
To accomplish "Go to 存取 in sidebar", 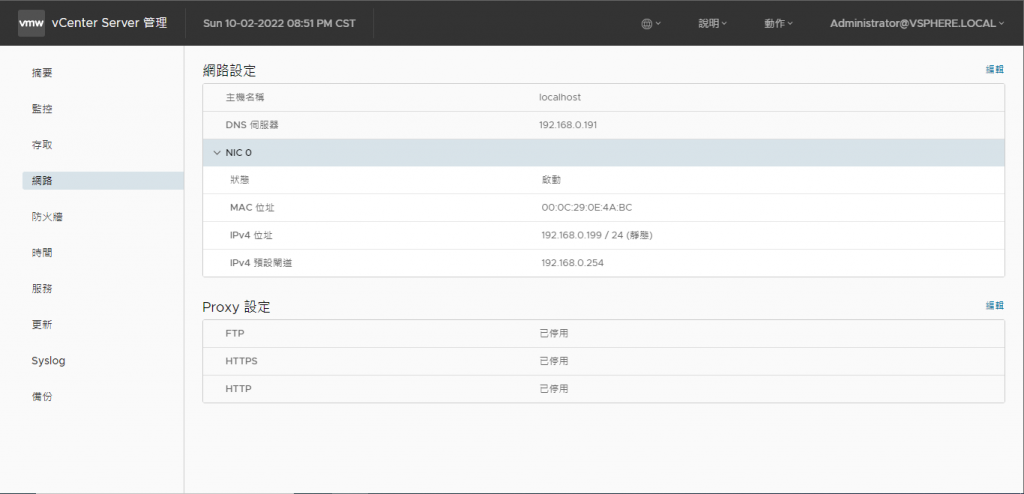I will 42,145.
